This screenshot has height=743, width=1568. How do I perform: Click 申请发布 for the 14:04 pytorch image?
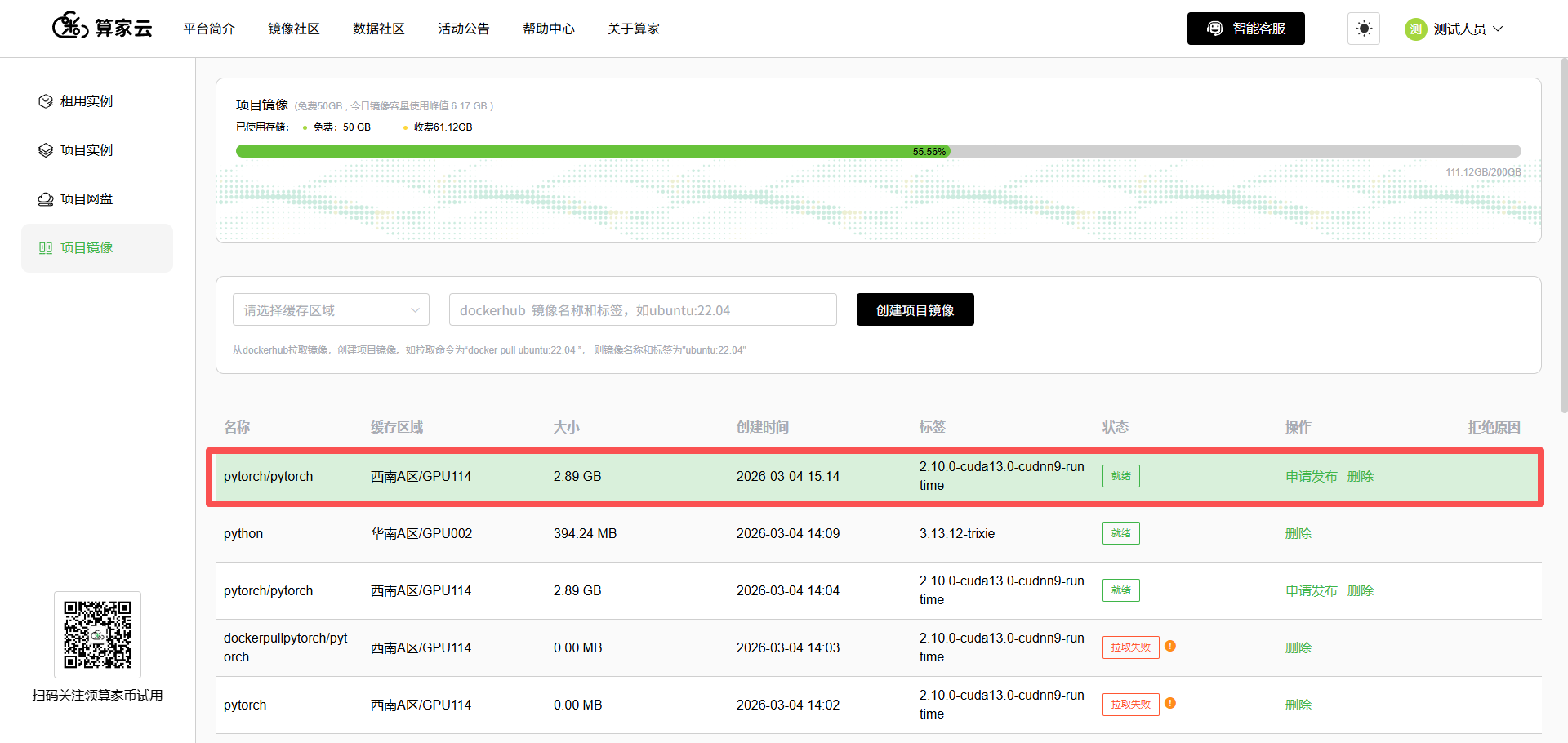pyautogui.click(x=1312, y=590)
